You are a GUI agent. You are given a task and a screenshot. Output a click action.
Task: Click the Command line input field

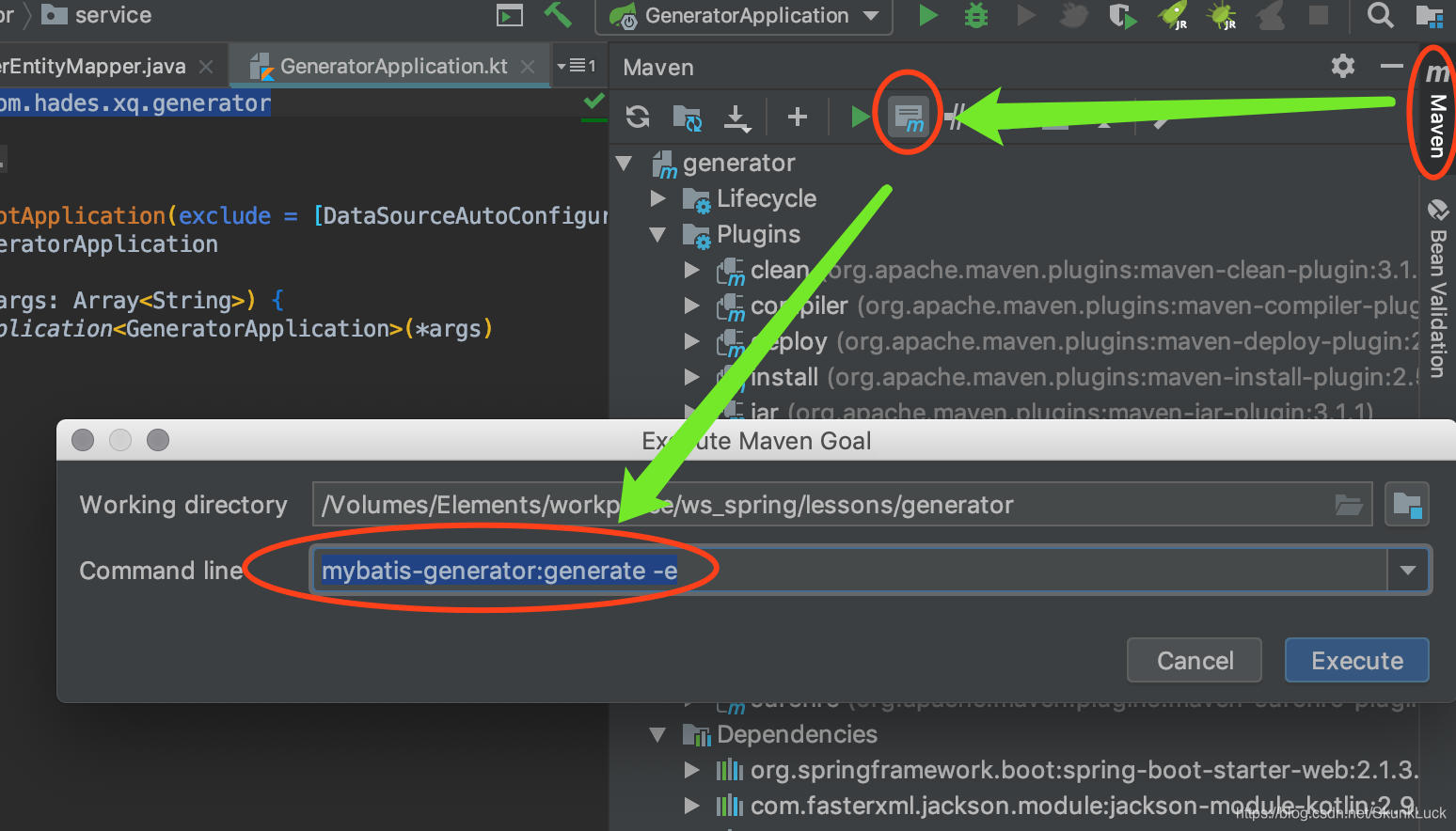tap(849, 570)
